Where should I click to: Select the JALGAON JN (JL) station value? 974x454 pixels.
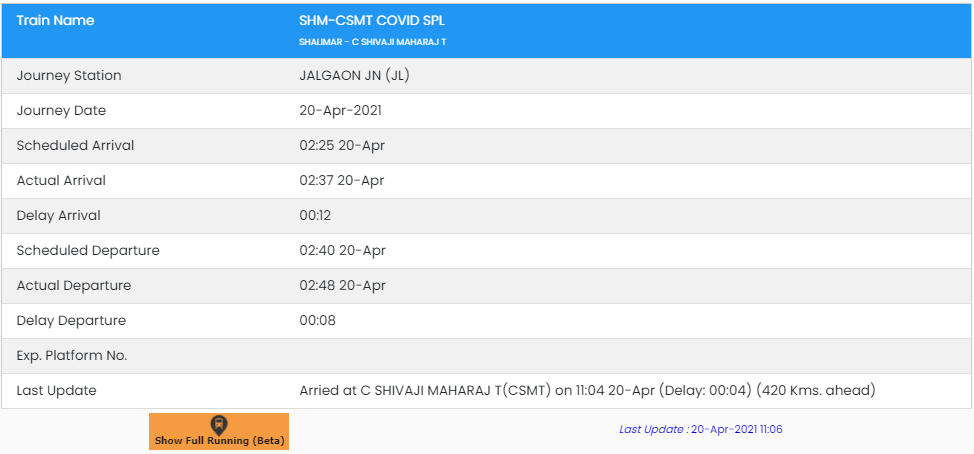[x=354, y=75]
